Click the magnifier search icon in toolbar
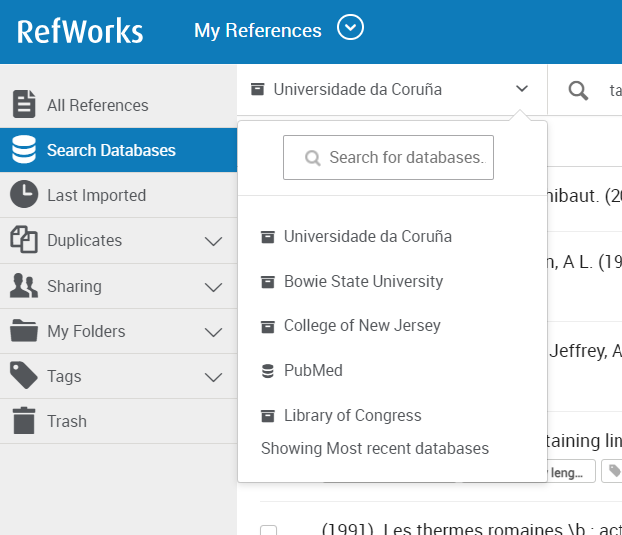Screen dimensions: 622x535 [x=578, y=90]
